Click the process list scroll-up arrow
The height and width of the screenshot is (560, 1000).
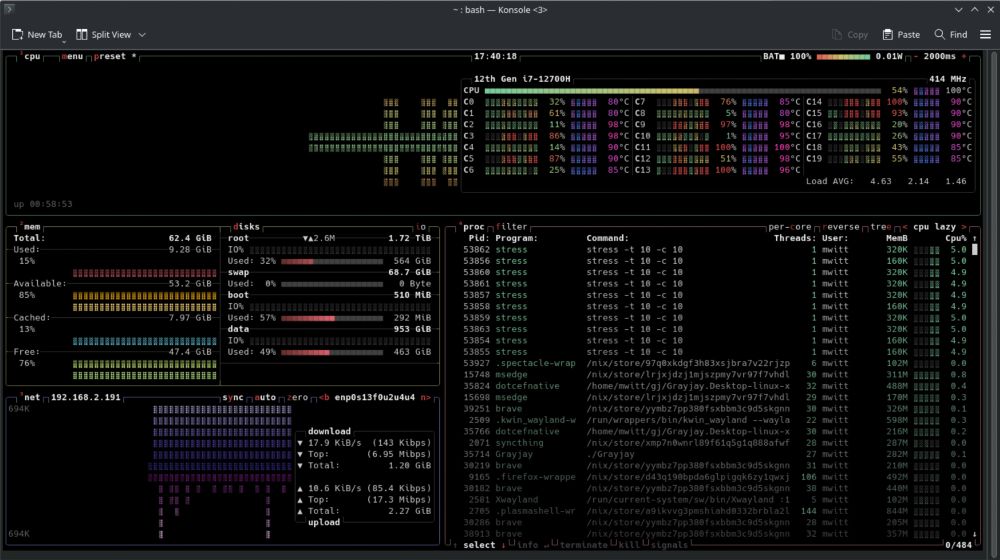click(974, 238)
